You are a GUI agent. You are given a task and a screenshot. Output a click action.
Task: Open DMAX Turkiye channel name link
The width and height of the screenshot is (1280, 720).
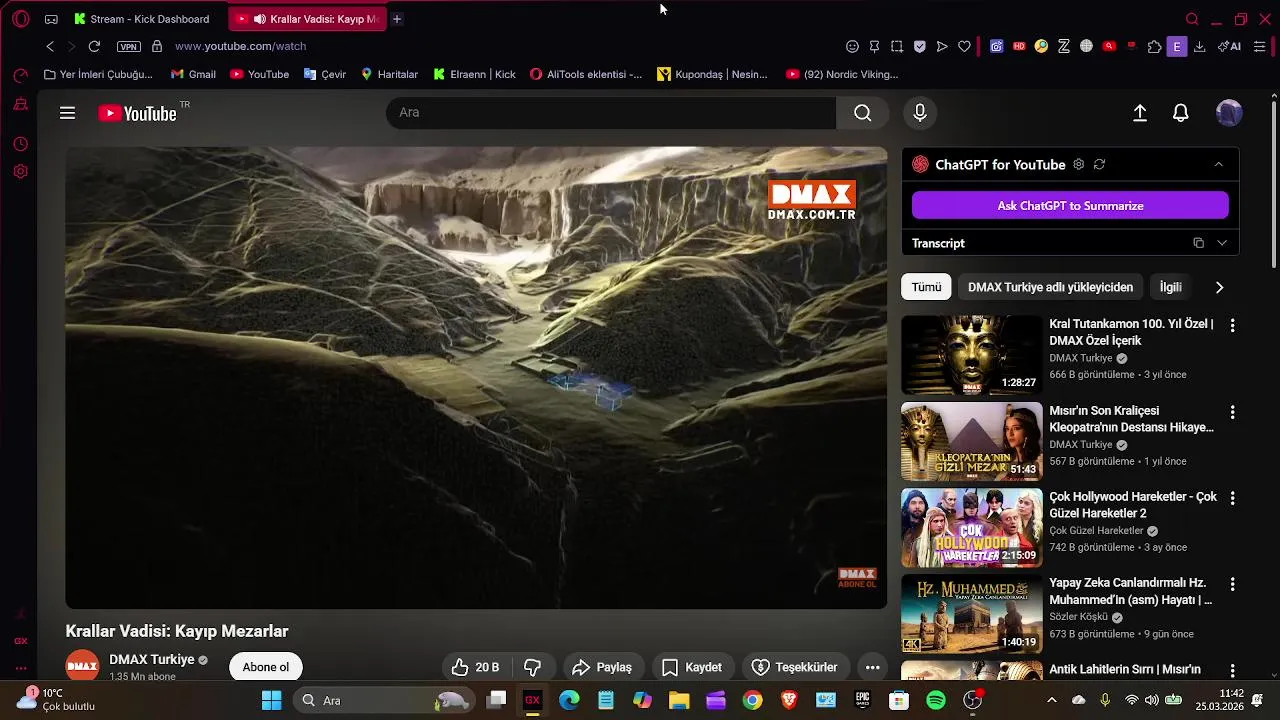(x=151, y=660)
